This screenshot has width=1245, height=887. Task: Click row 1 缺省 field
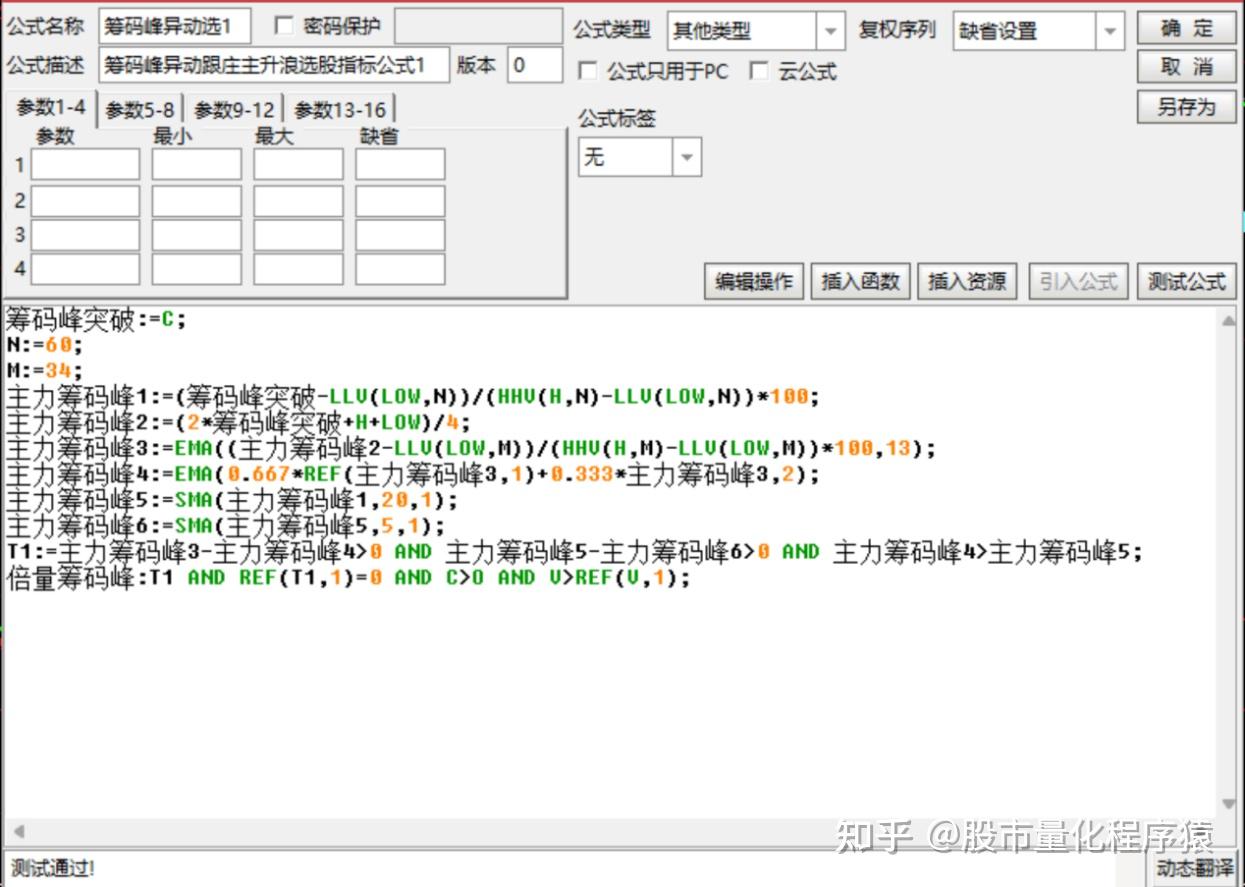tap(400, 164)
